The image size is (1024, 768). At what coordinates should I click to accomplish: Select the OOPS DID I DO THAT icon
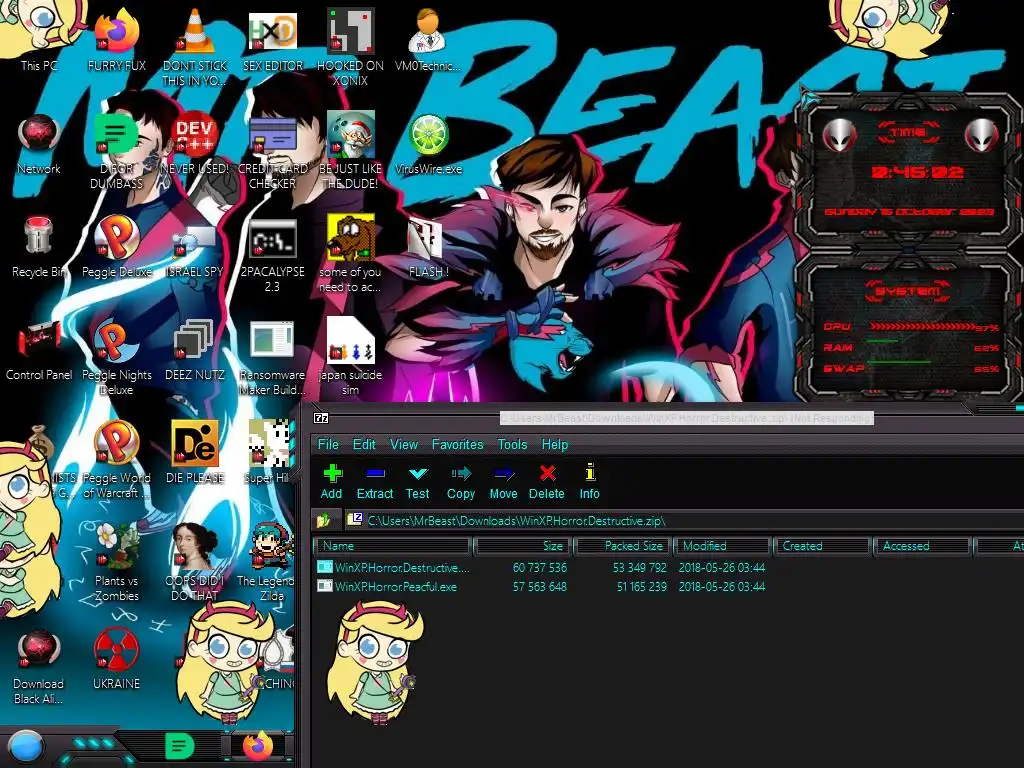(195, 562)
